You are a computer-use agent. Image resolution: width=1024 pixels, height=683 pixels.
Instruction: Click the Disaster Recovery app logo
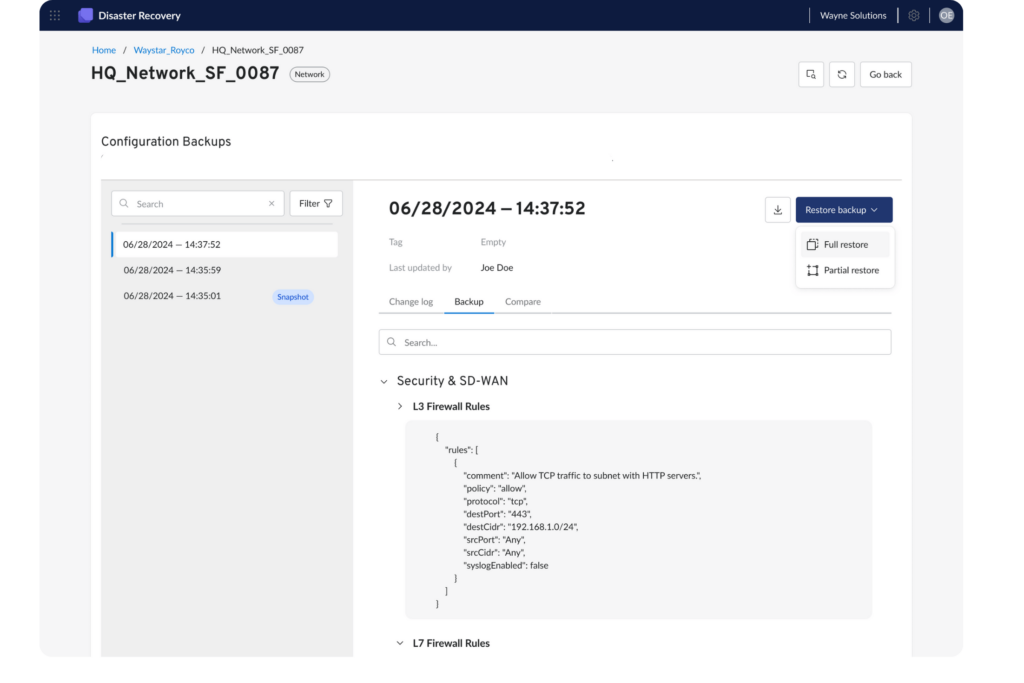(x=85, y=15)
